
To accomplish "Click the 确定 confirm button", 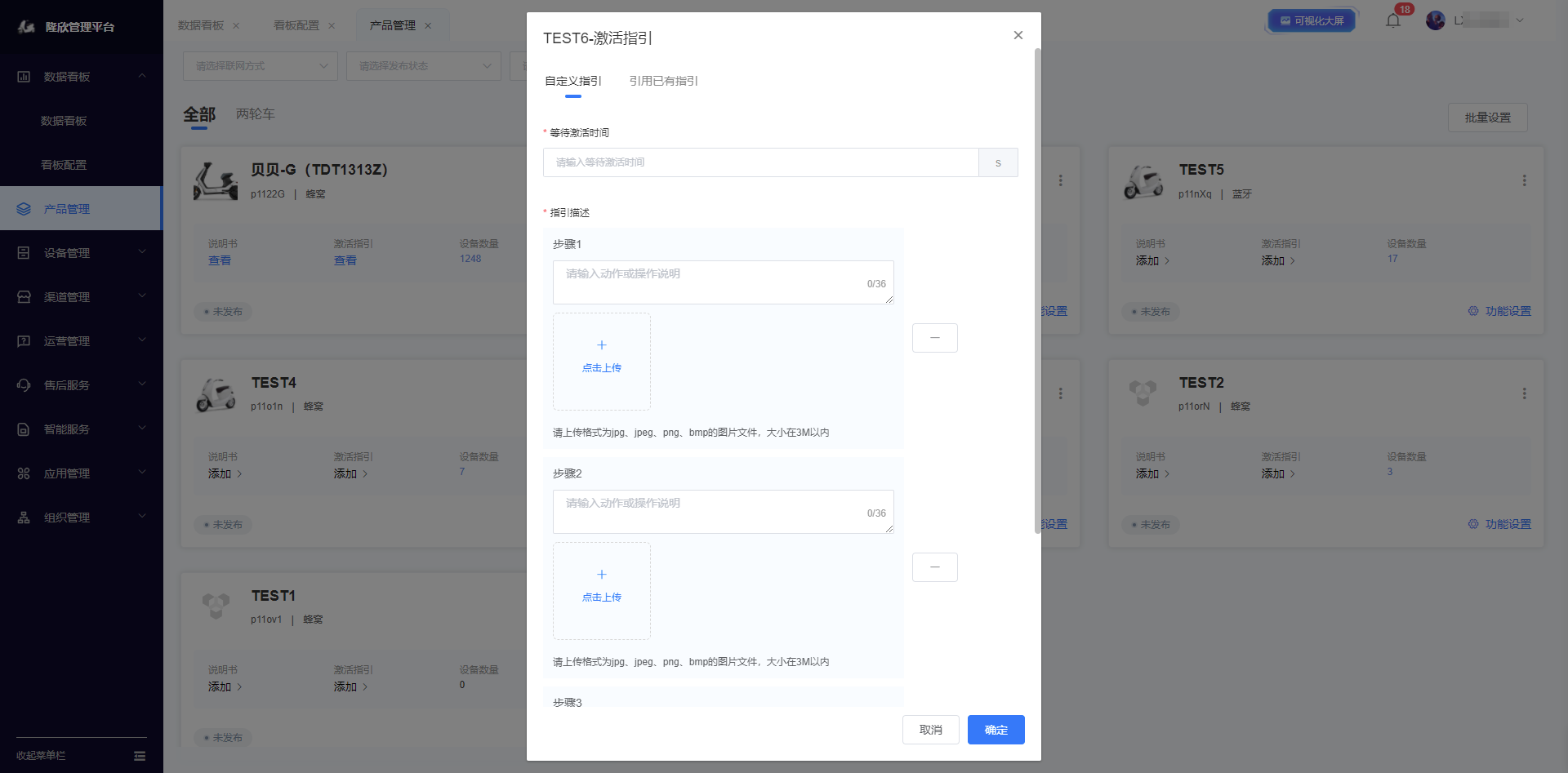I will [x=996, y=730].
